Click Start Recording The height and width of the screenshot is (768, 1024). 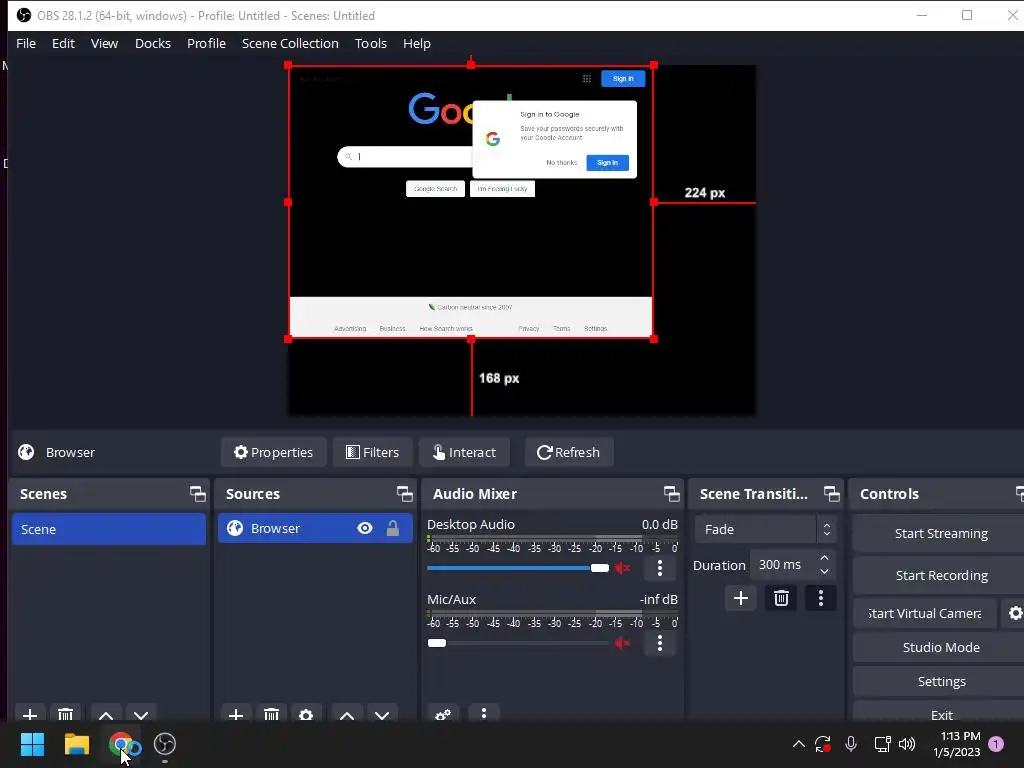(x=941, y=575)
